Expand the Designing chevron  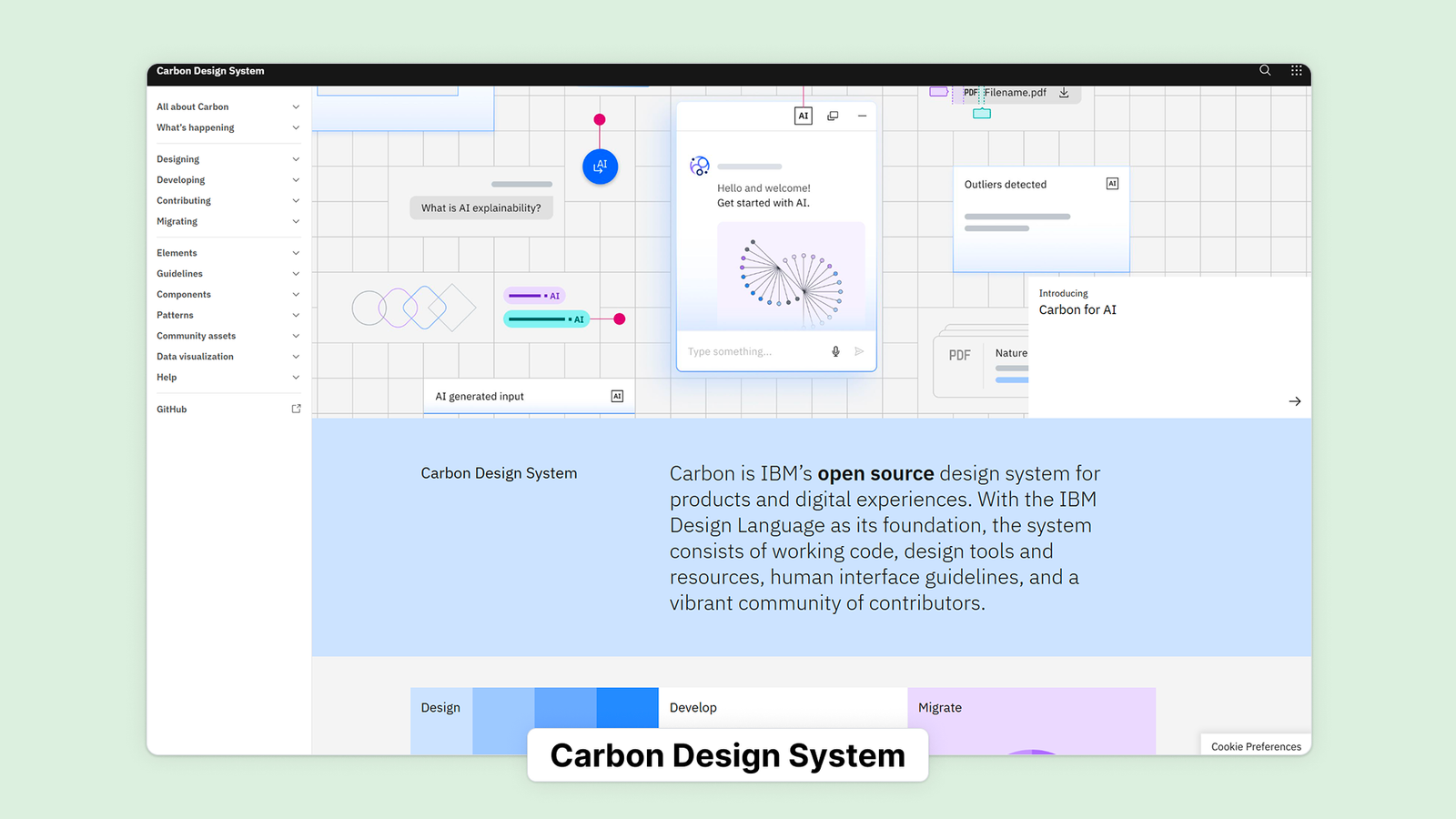[296, 159]
